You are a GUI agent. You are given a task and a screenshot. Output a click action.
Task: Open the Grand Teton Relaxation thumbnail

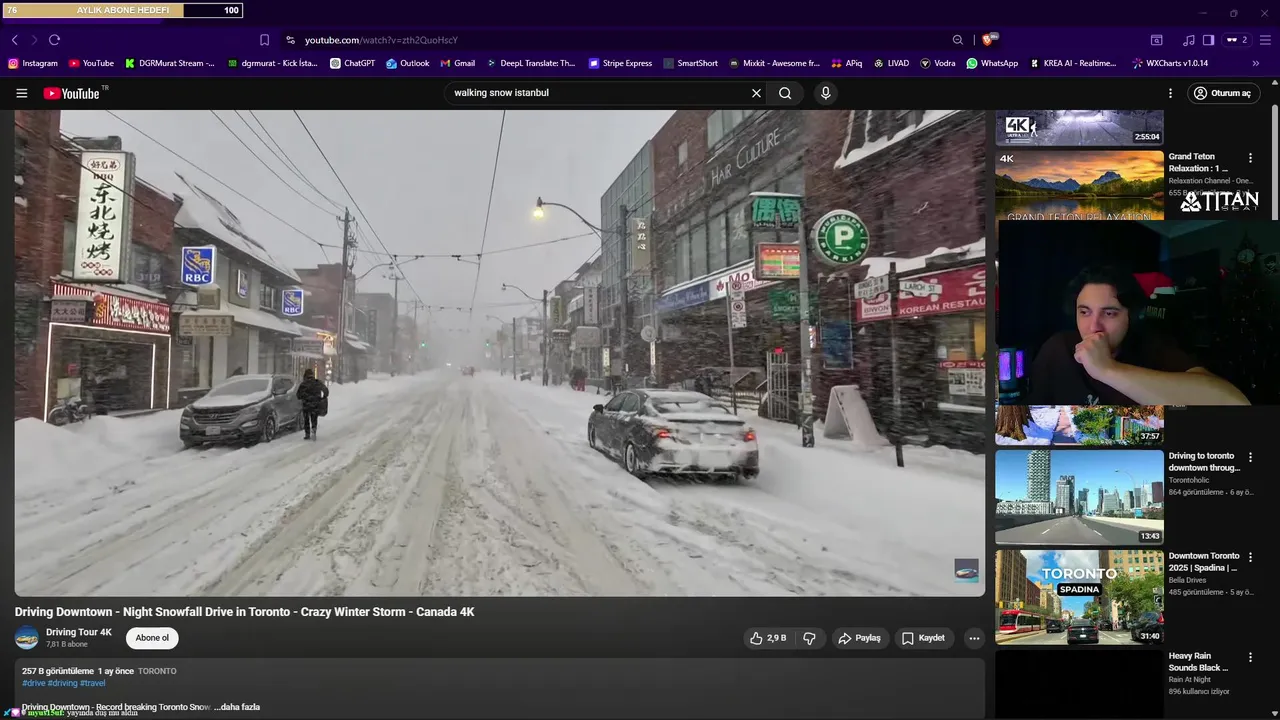(x=1079, y=185)
